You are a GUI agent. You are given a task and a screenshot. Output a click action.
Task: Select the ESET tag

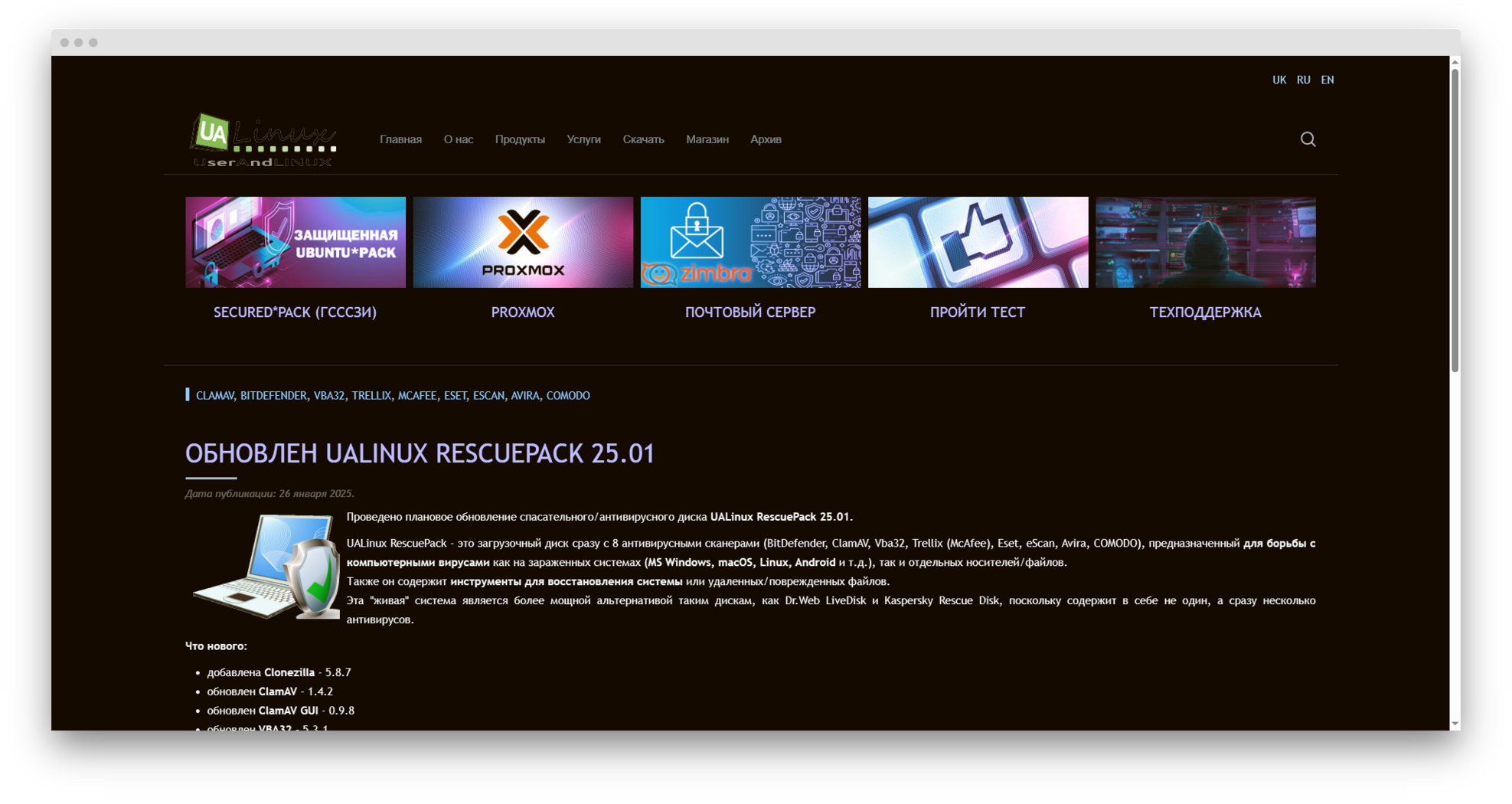[455, 396]
